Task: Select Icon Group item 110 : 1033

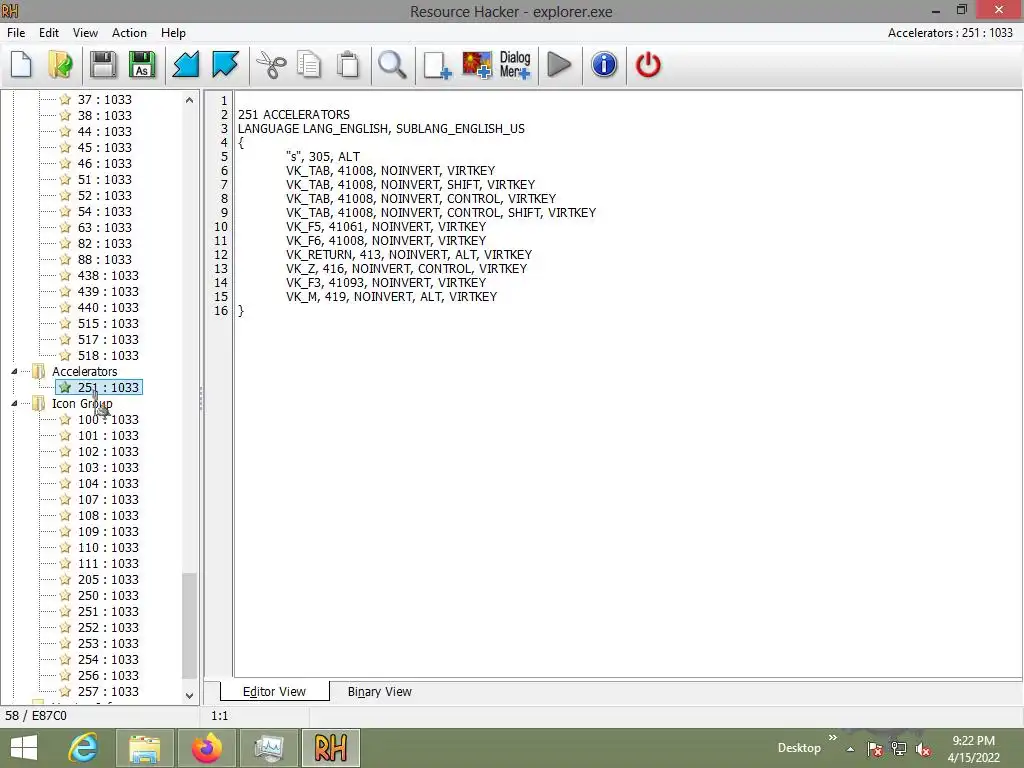Action: (108, 548)
